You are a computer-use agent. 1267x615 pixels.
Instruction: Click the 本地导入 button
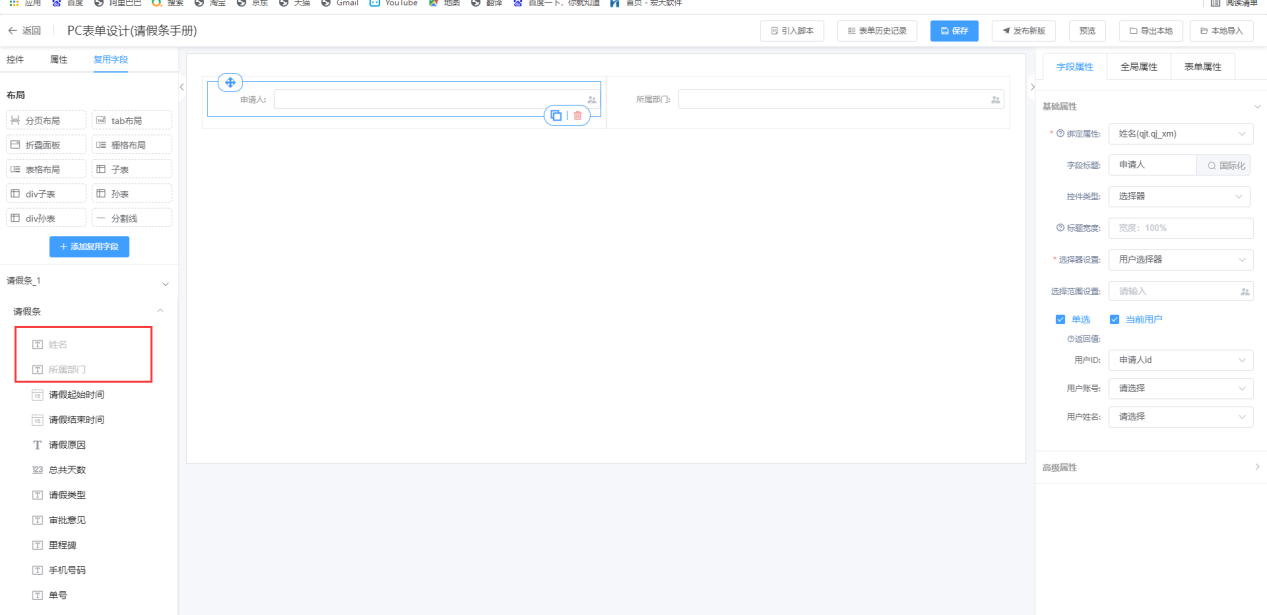1221,31
